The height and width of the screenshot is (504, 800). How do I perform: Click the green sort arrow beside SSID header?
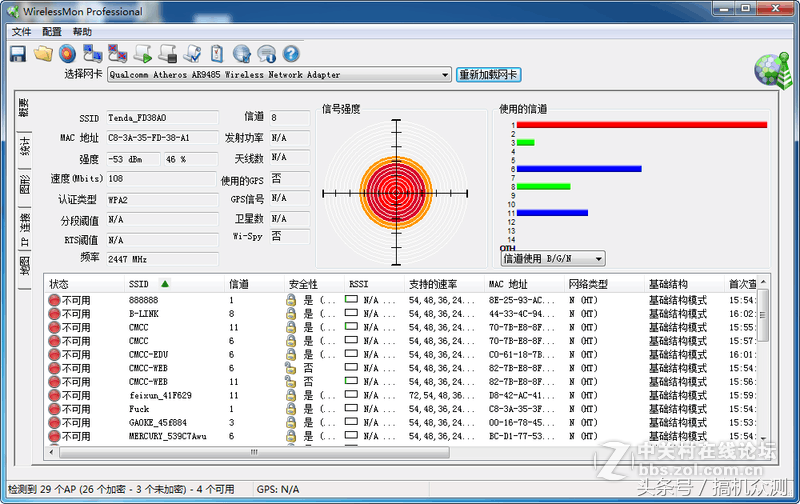(x=165, y=284)
